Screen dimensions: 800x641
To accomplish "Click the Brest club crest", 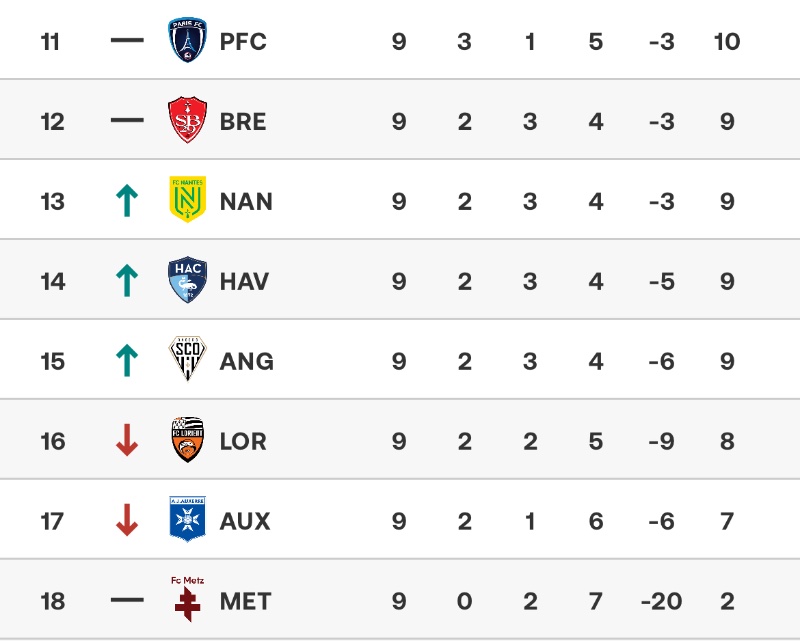I will 187,121.
